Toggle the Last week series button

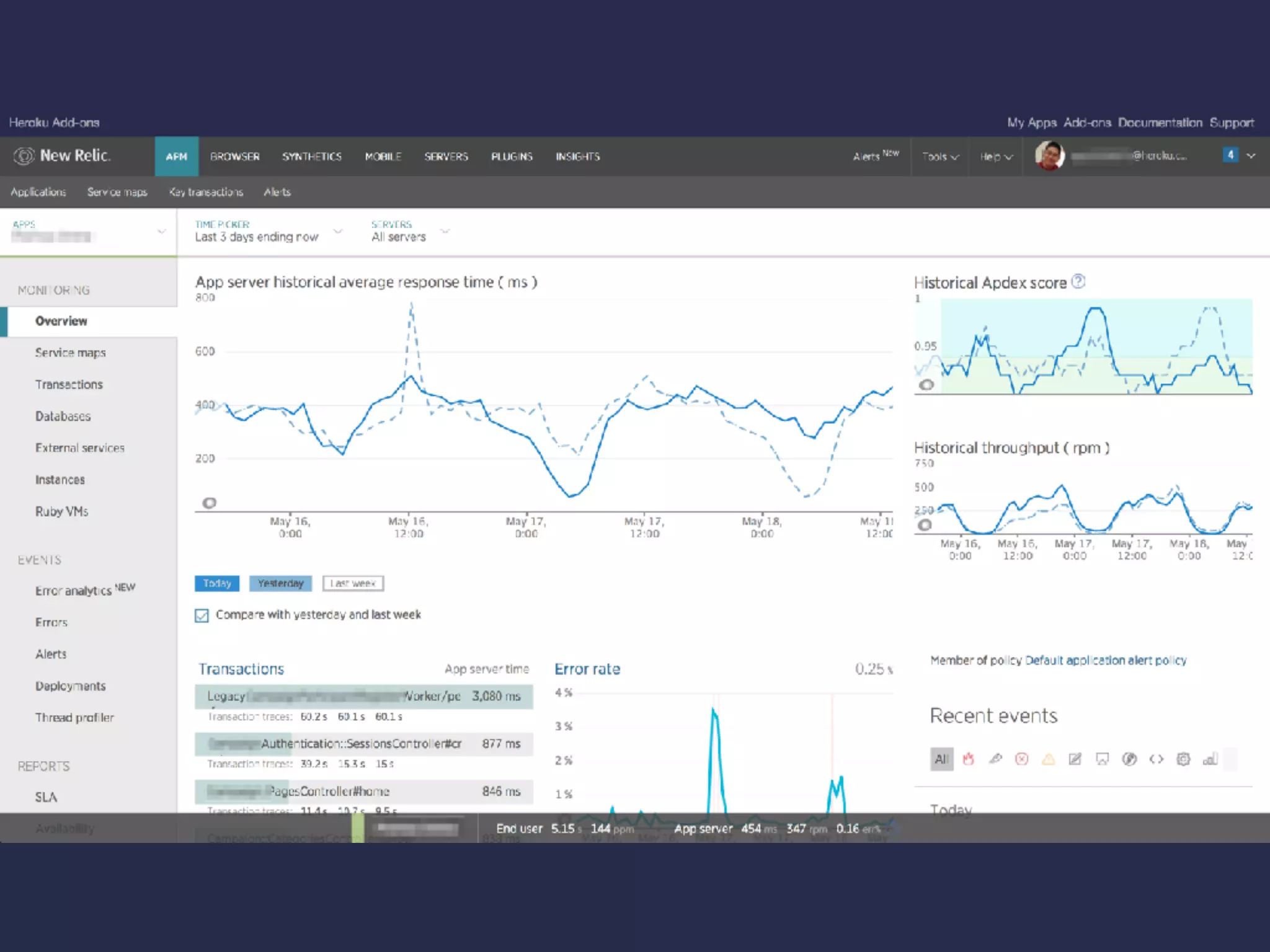[353, 583]
